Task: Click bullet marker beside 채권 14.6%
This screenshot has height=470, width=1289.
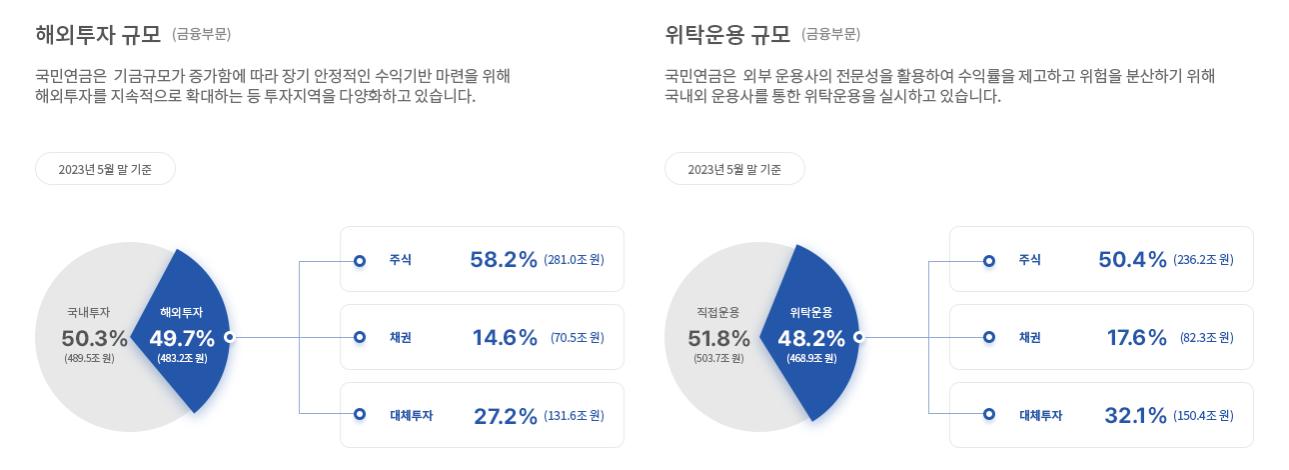Action: 360,337
